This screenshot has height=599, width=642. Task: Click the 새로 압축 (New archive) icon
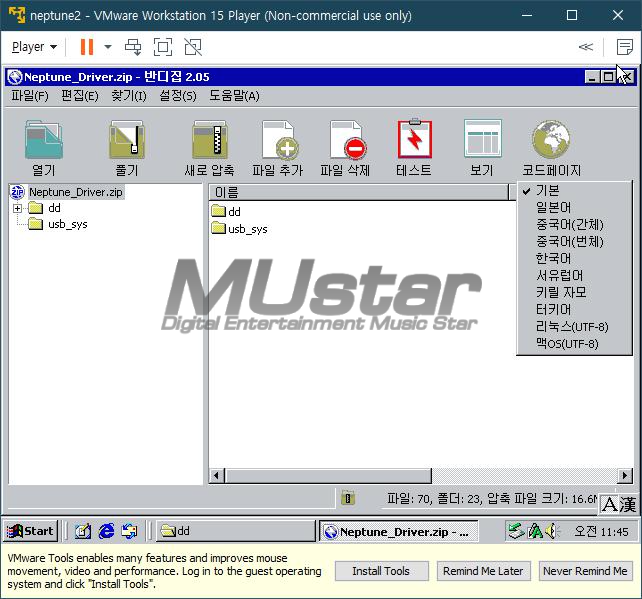[x=210, y=140]
